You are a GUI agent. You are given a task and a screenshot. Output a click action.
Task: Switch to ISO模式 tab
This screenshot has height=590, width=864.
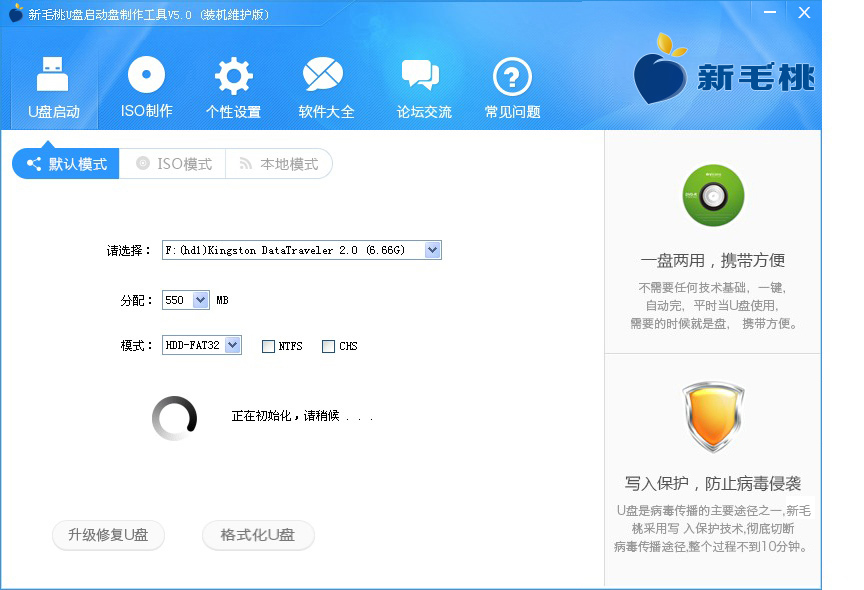click(172, 164)
